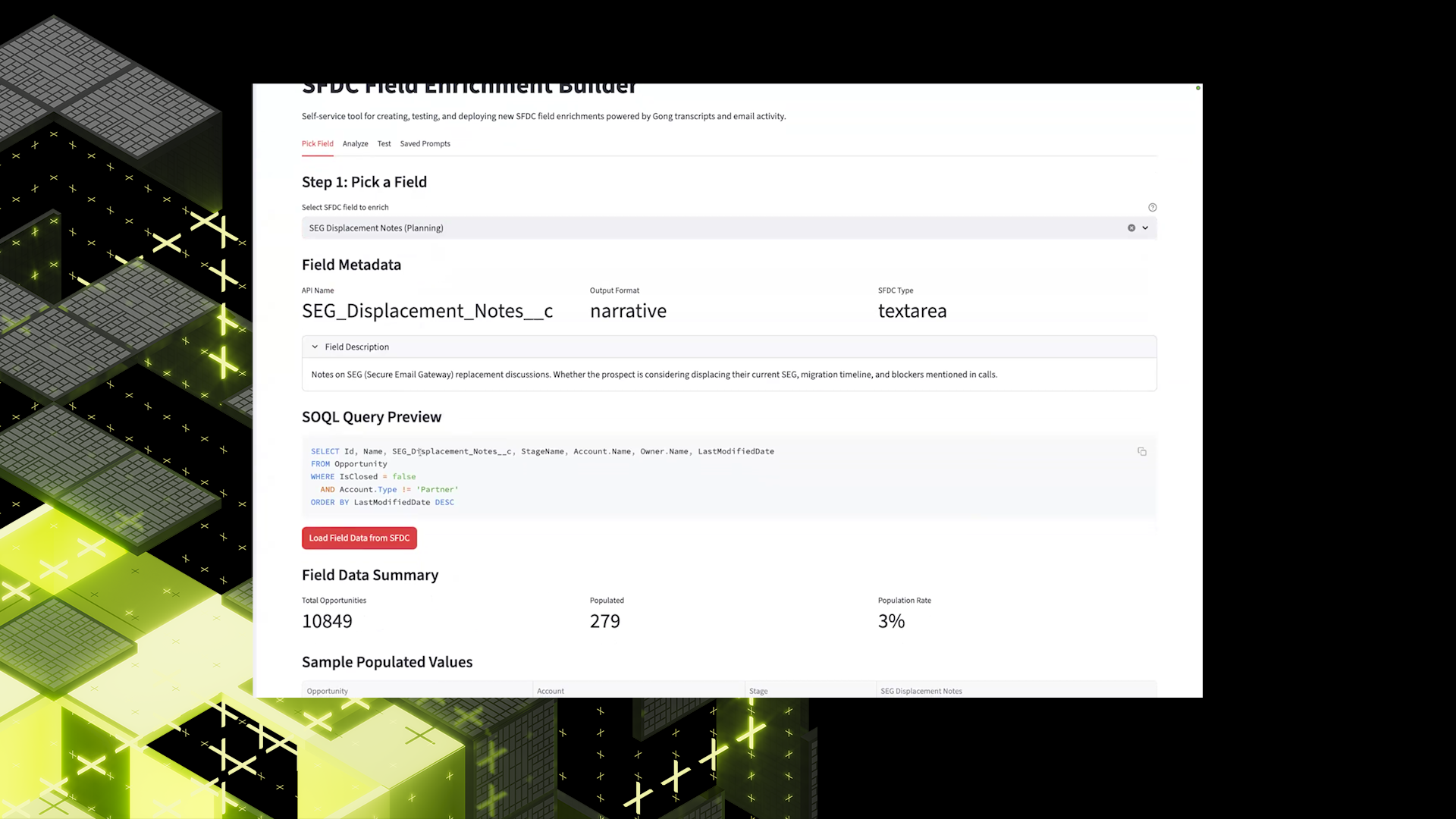The height and width of the screenshot is (819, 1456).
Task: Click the green running status indicator dot
Action: (x=1198, y=88)
